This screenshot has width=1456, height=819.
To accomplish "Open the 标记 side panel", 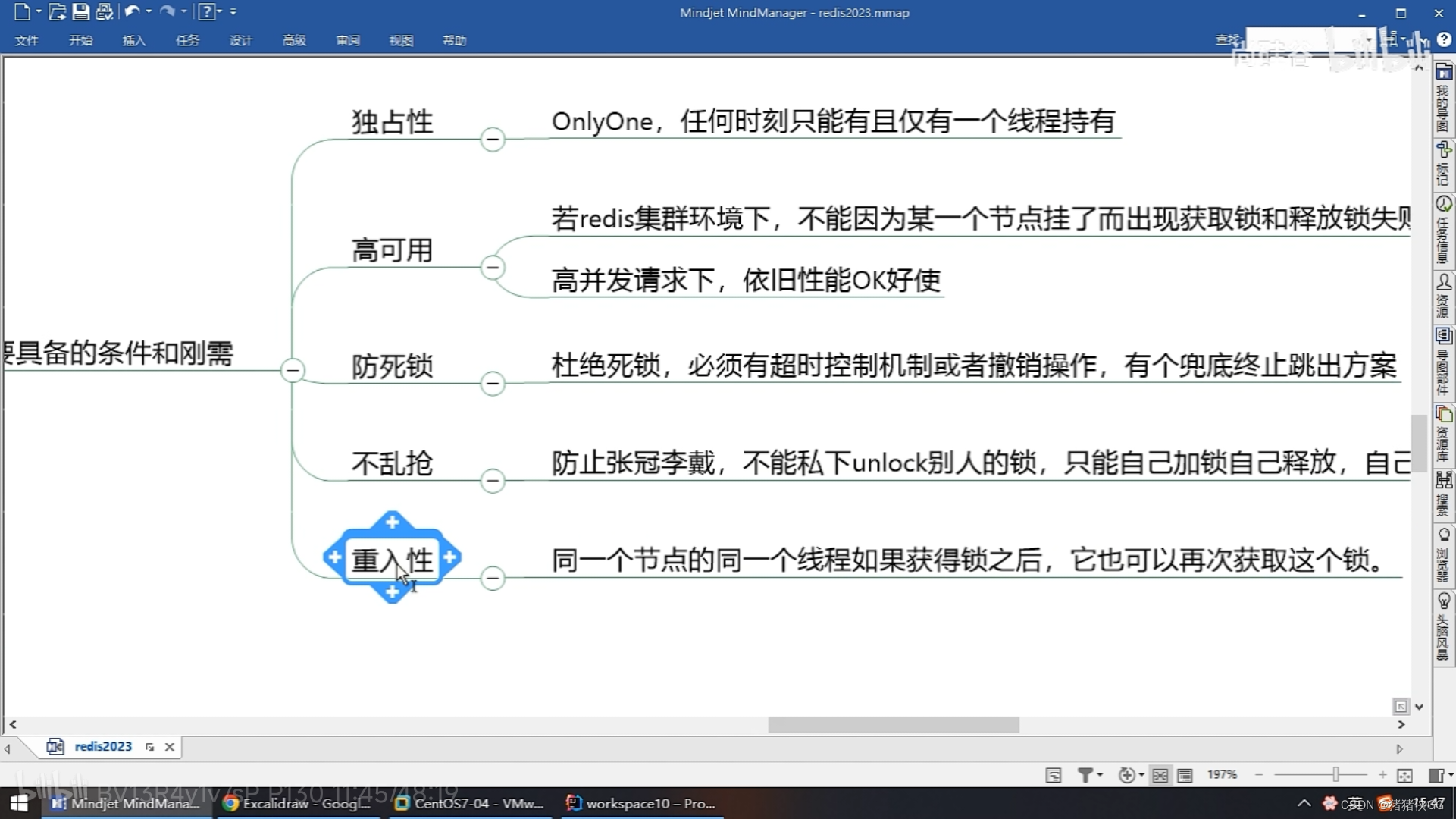I will click(x=1444, y=164).
